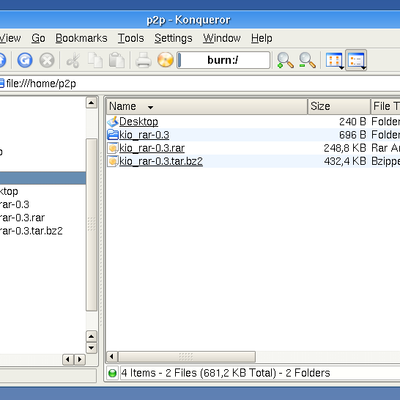Open the View menu

tap(10, 38)
